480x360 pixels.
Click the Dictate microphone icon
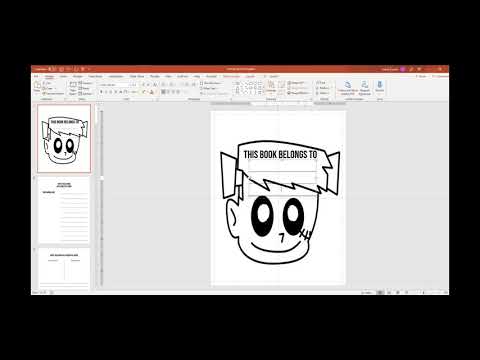click(379, 87)
